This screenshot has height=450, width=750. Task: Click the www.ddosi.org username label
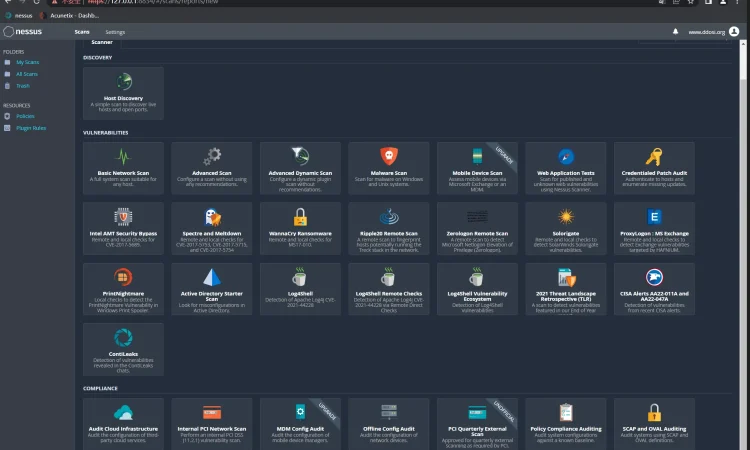[706, 32]
